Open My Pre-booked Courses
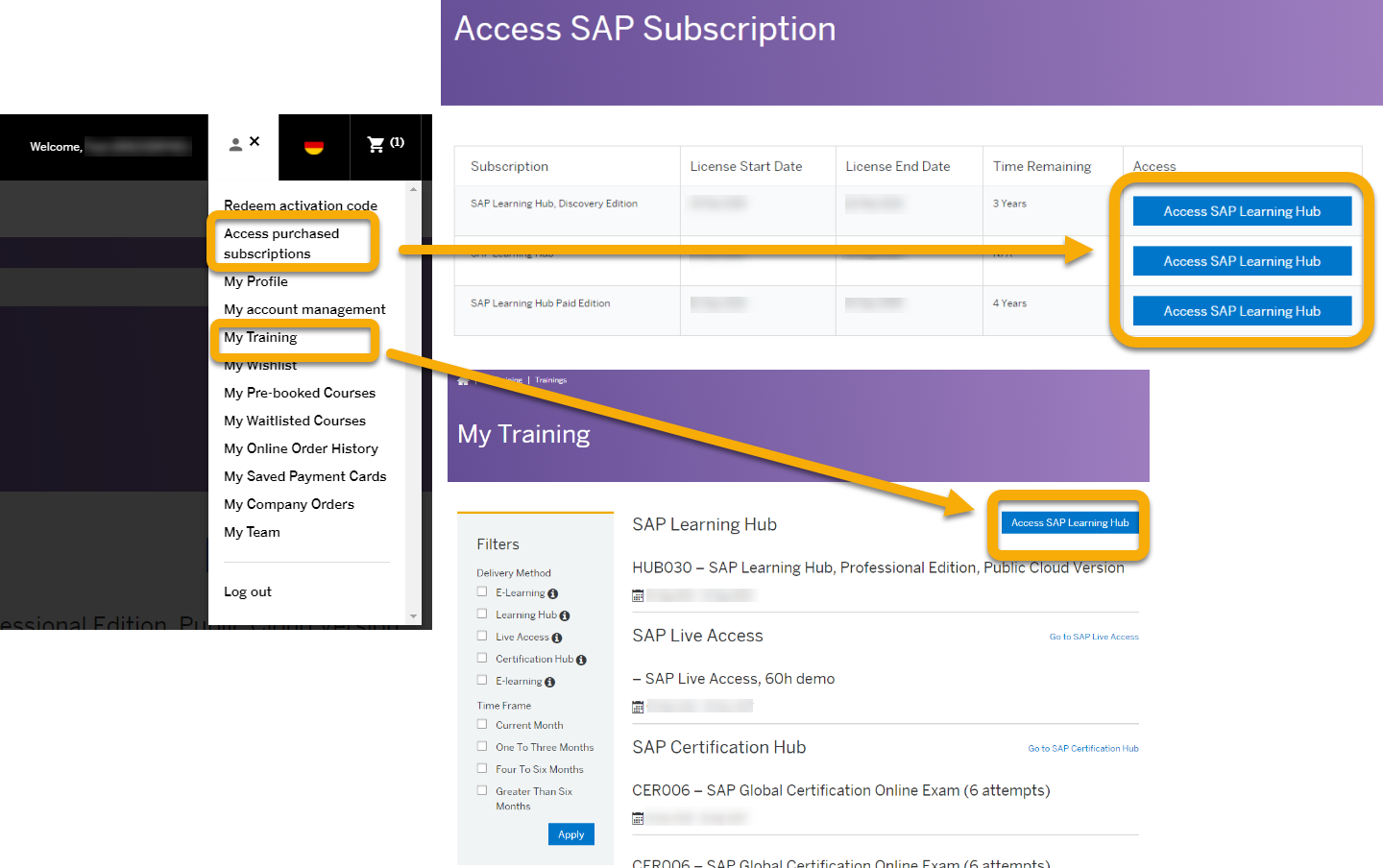1383x868 pixels. pos(300,393)
